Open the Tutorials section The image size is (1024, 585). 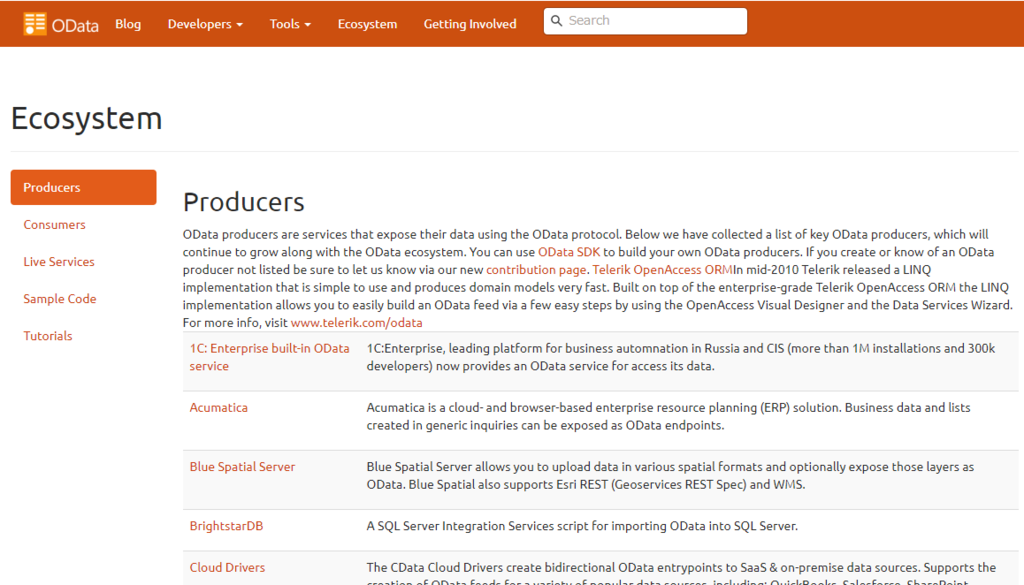48,336
